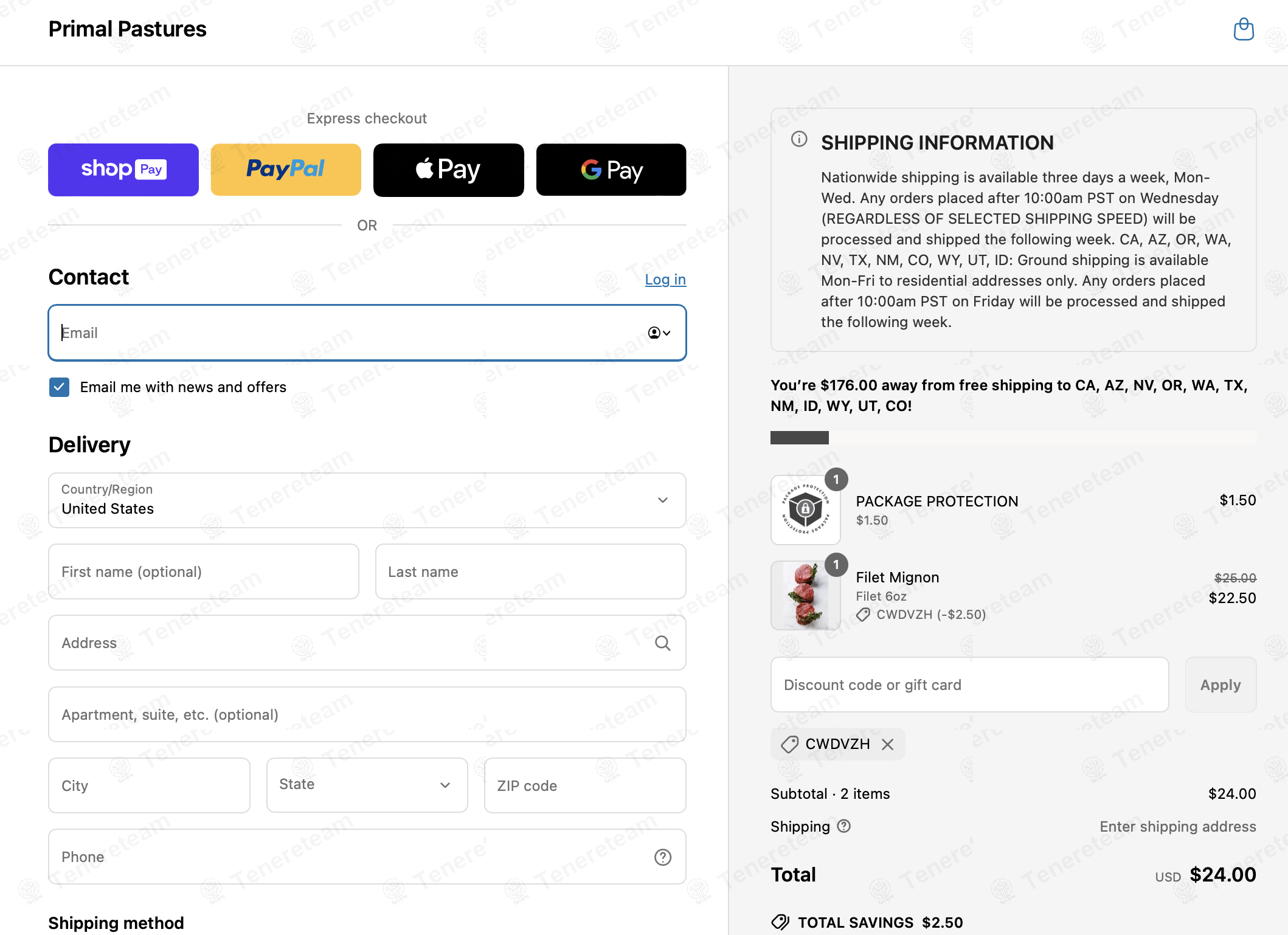Select Apple Pay express checkout
The height and width of the screenshot is (935, 1288).
(x=448, y=170)
